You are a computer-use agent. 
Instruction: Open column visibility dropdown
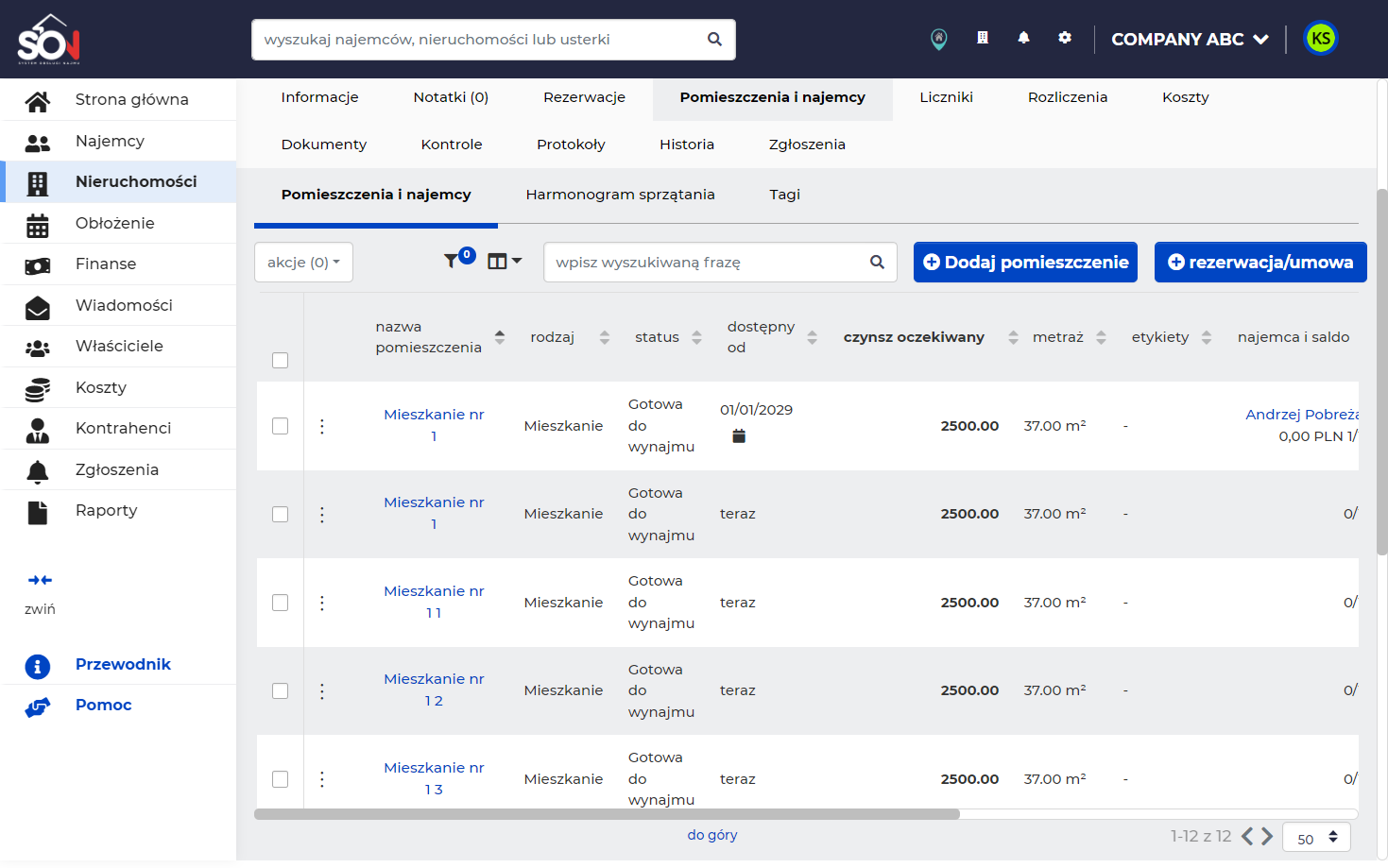[x=505, y=262]
